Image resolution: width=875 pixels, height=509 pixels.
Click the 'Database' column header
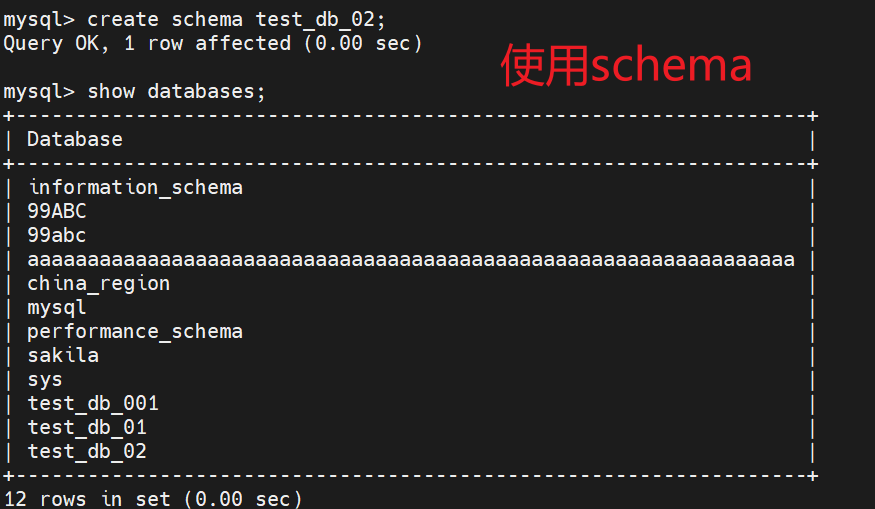75,139
